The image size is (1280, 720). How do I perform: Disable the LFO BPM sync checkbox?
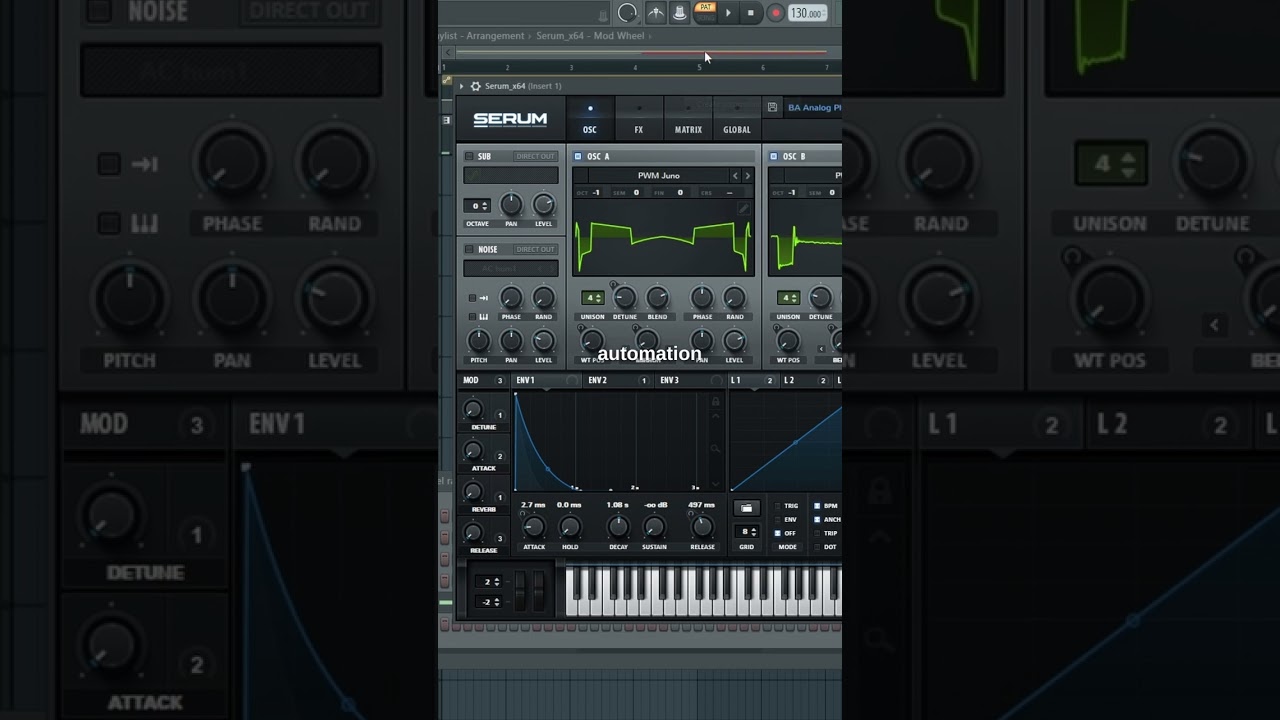[x=817, y=506]
